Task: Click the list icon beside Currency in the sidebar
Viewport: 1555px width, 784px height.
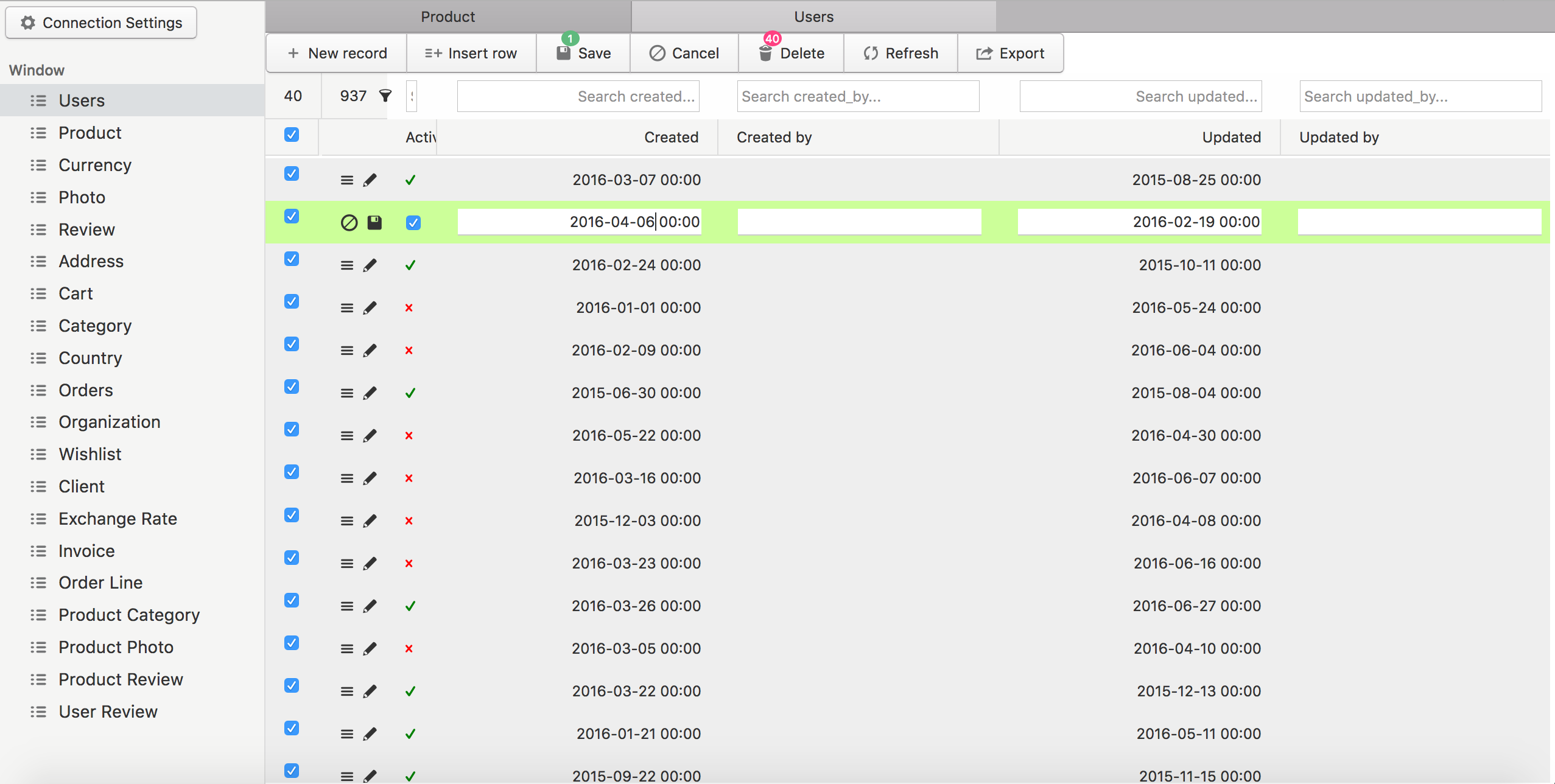Action: 38,165
